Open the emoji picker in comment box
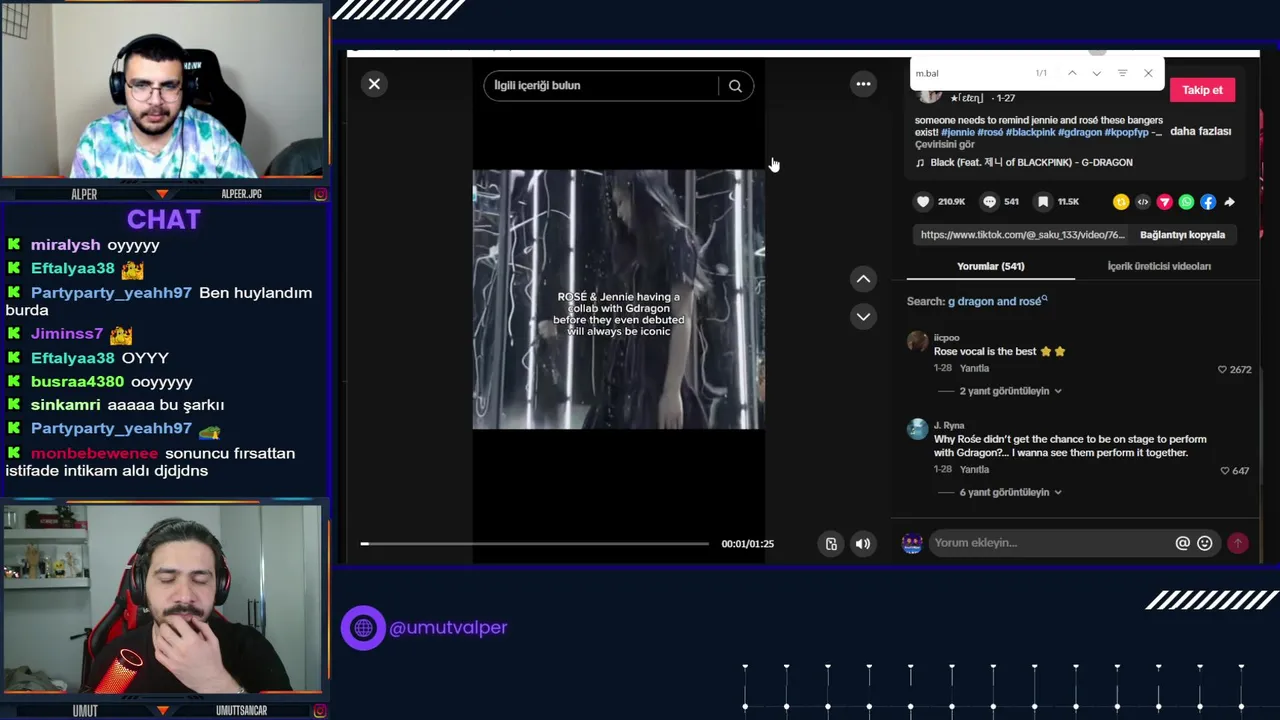The width and height of the screenshot is (1280, 720). pos(1204,543)
